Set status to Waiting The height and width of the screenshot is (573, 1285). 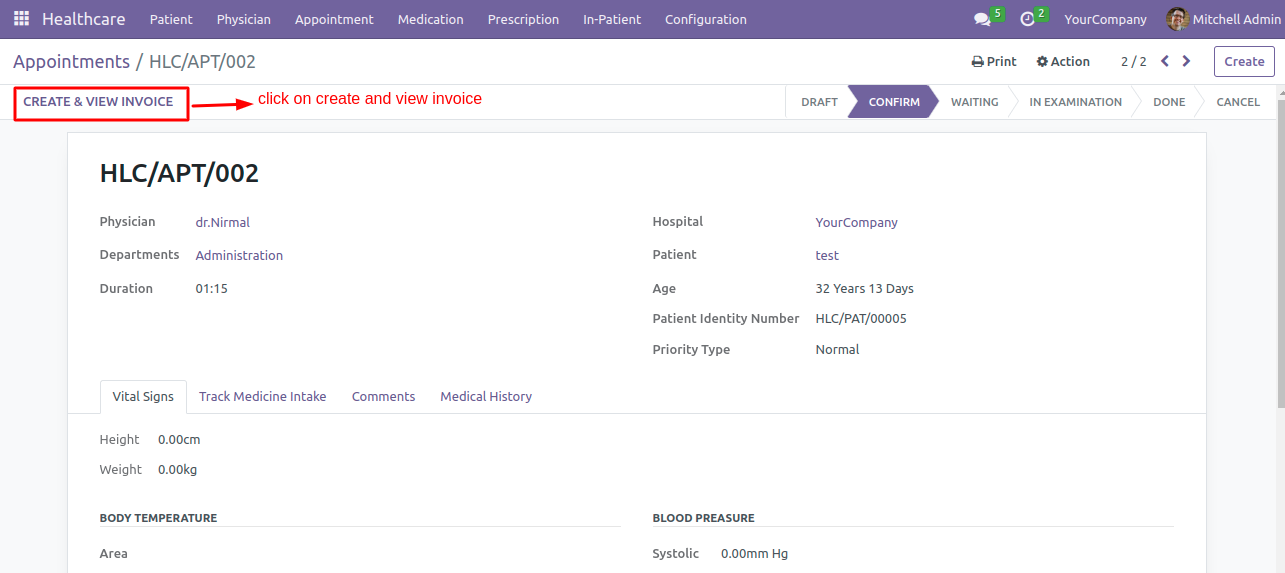pos(974,102)
